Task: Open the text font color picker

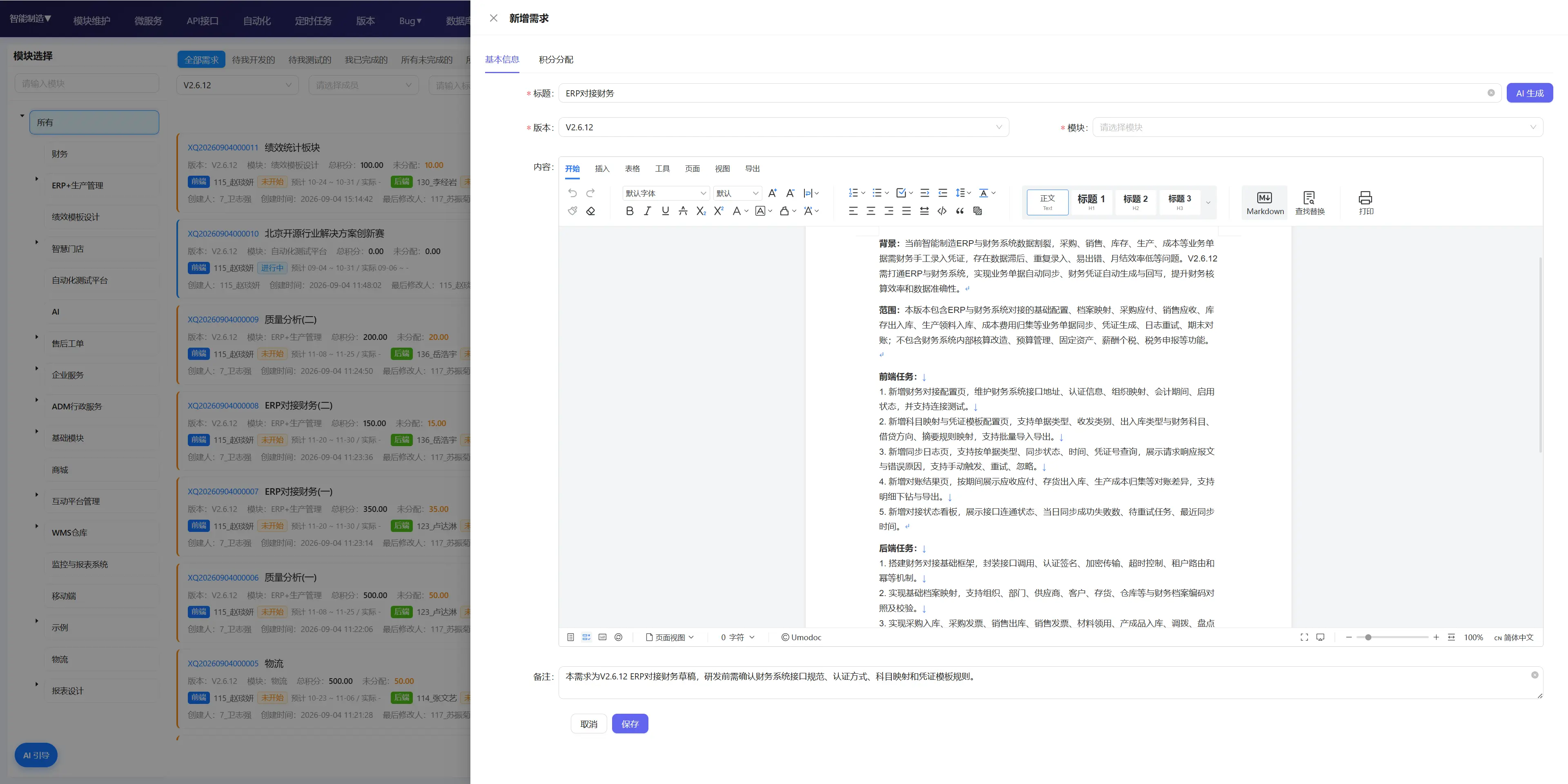Action: [740, 211]
